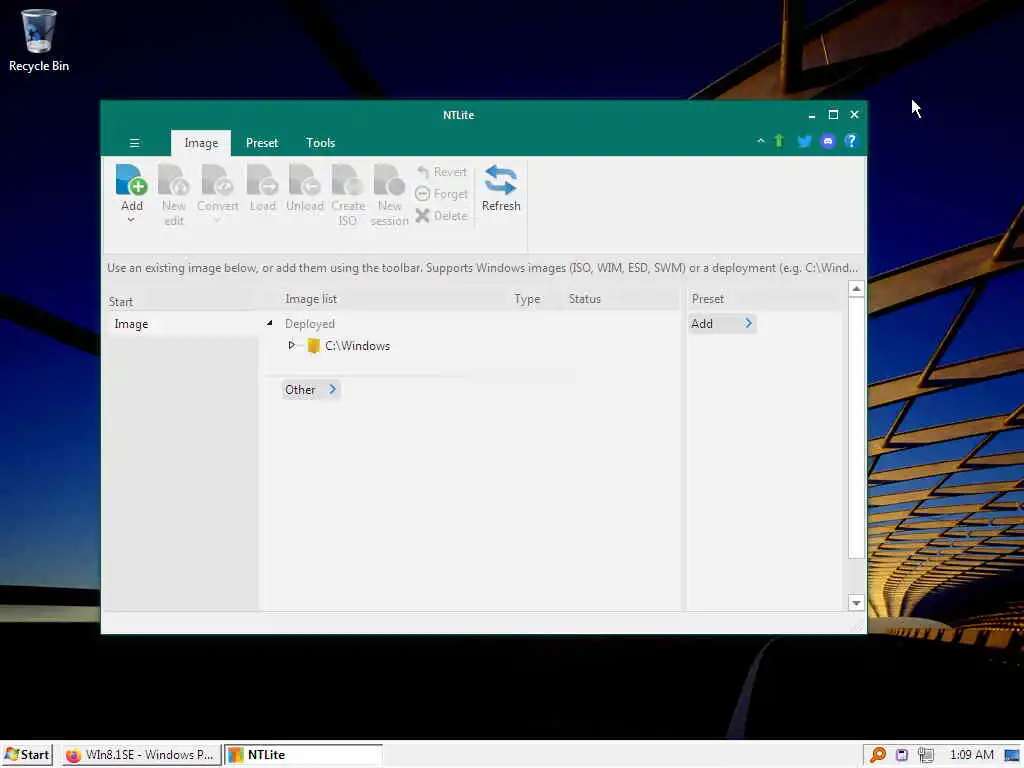Click the Preset column header
The image size is (1024, 768).
(x=708, y=299)
